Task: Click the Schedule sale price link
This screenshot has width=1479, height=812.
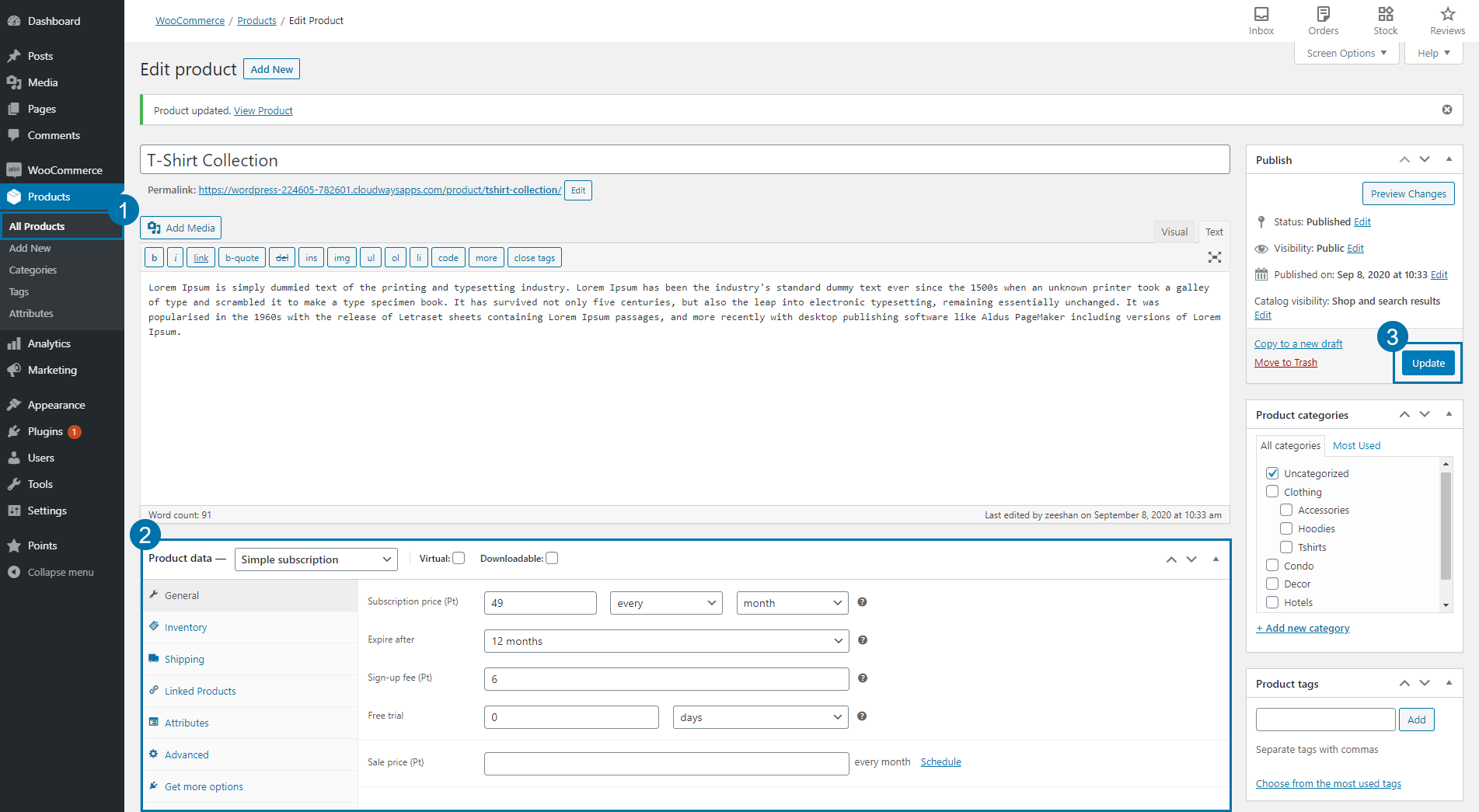Action: (x=940, y=761)
